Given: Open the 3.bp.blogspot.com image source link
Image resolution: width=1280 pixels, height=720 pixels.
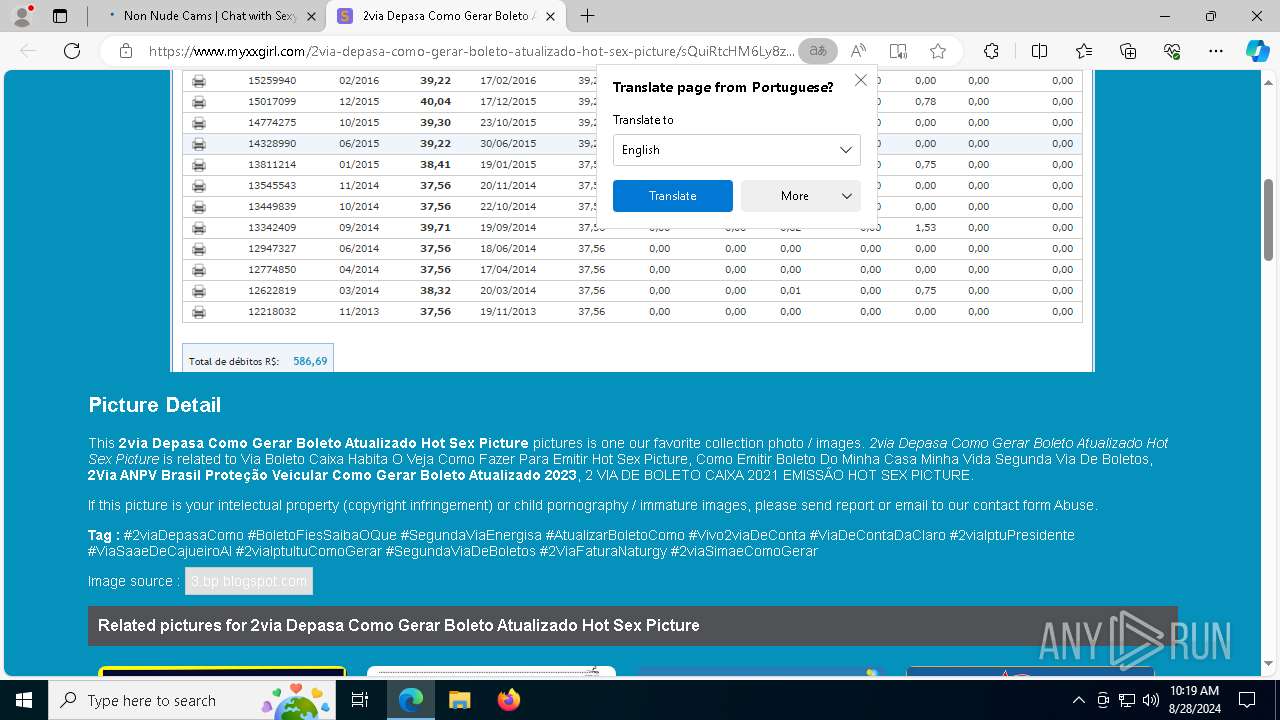Looking at the screenshot, I should pyautogui.click(x=249, y=581).
